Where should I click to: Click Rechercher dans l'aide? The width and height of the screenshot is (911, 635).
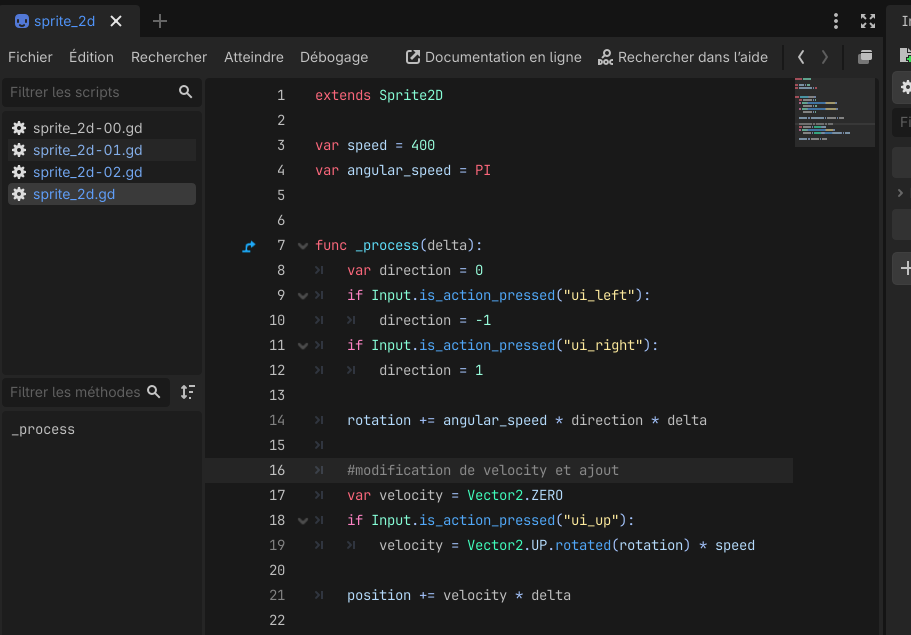click(x=683, y=57)
